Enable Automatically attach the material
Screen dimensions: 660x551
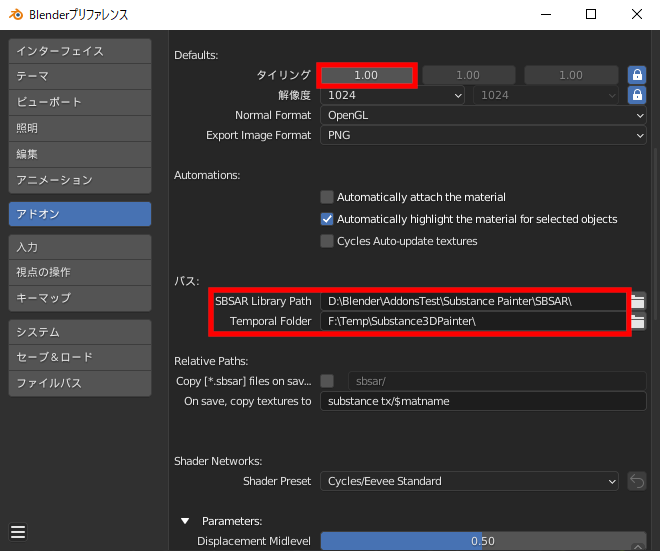click(327, 197)
